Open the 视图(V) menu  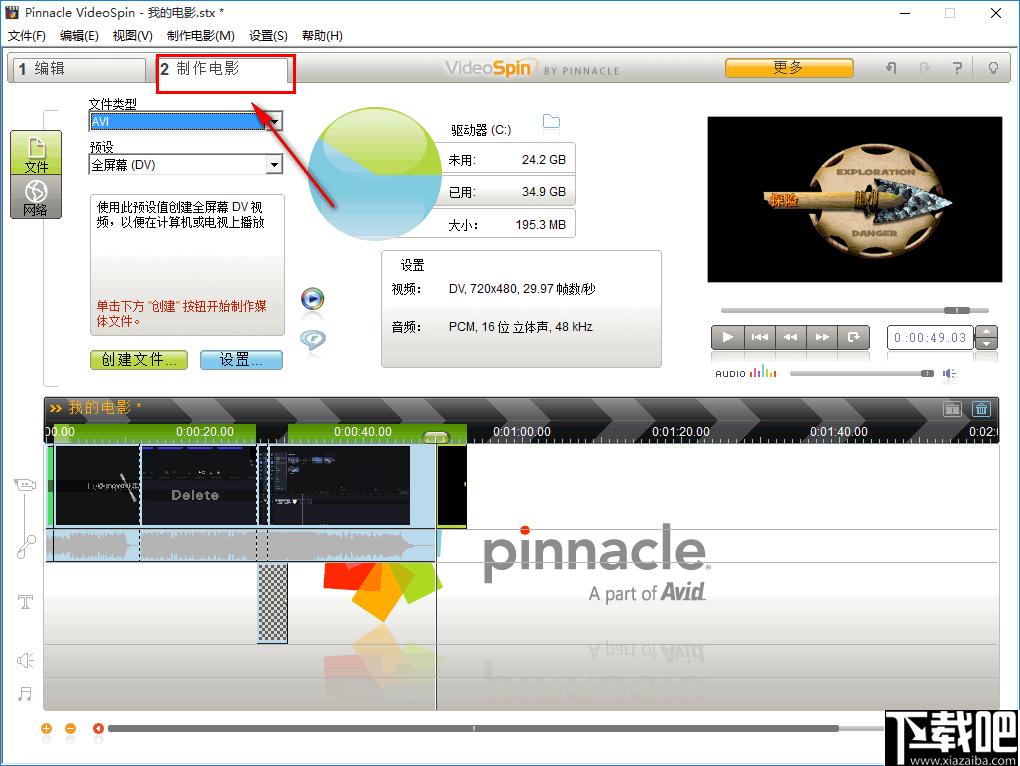coord(133,36)
